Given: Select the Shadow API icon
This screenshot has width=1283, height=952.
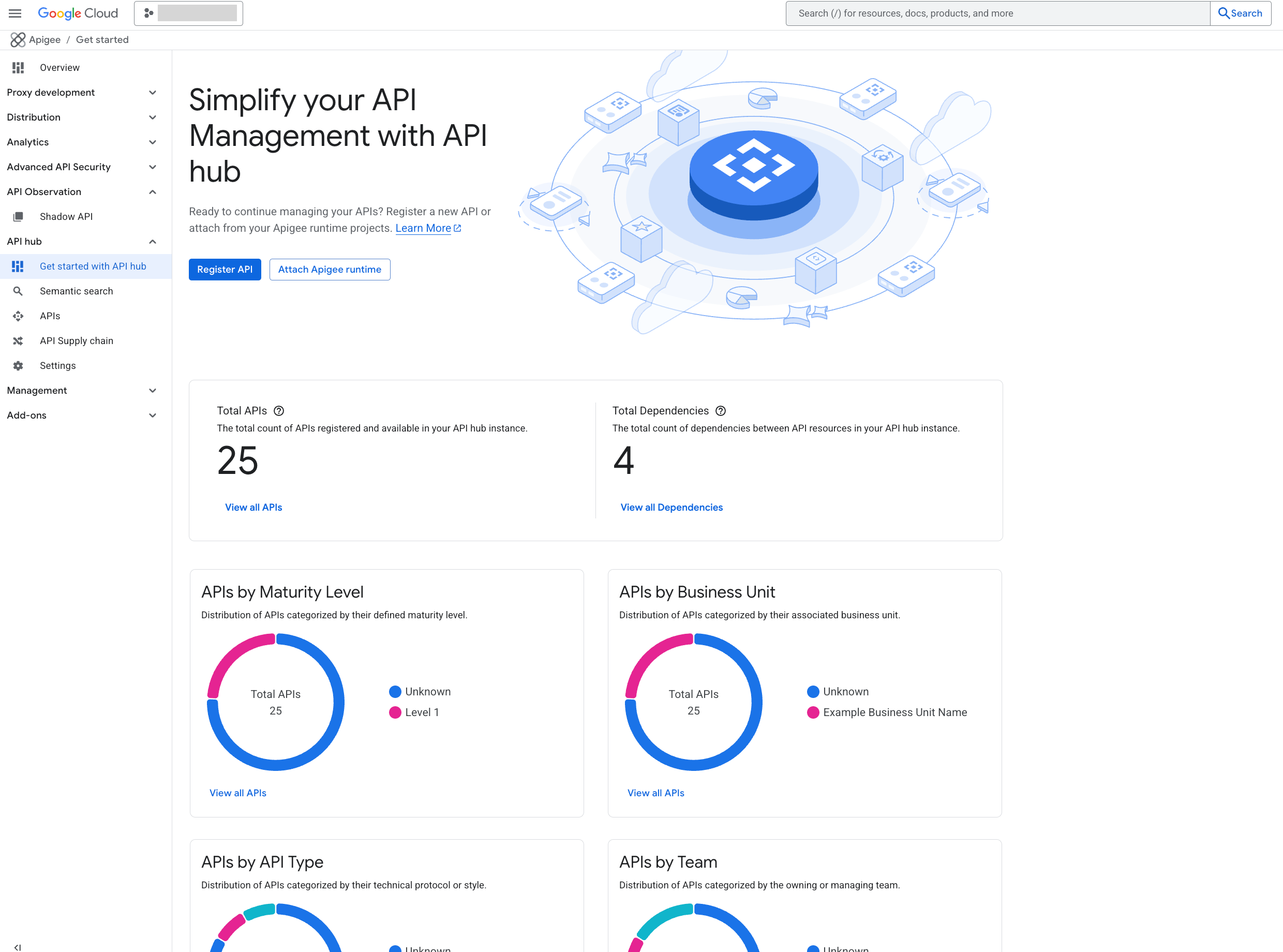Looking at the screenshot, I should [19, 216].
